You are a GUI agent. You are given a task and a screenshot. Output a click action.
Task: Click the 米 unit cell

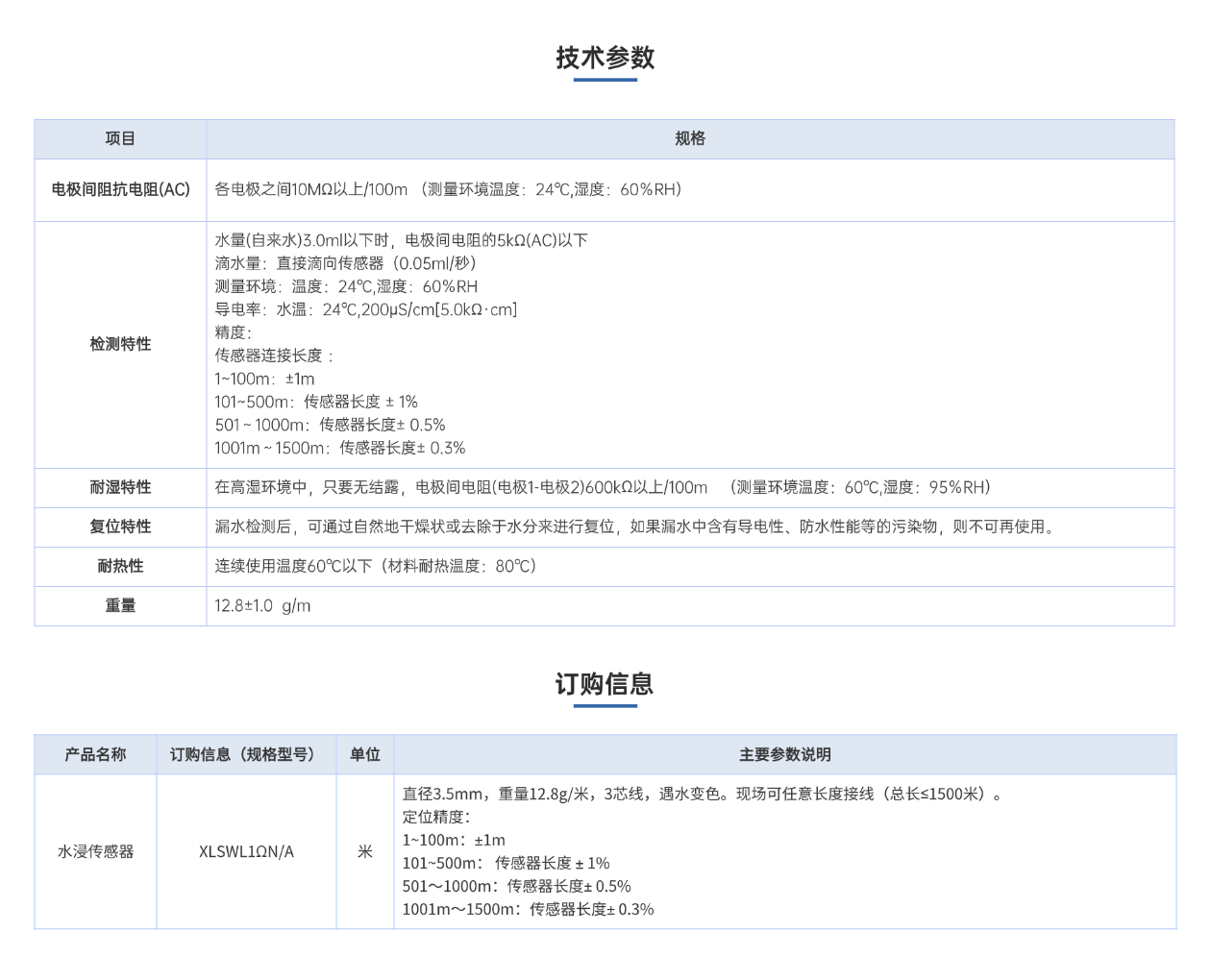coord(364,851)
